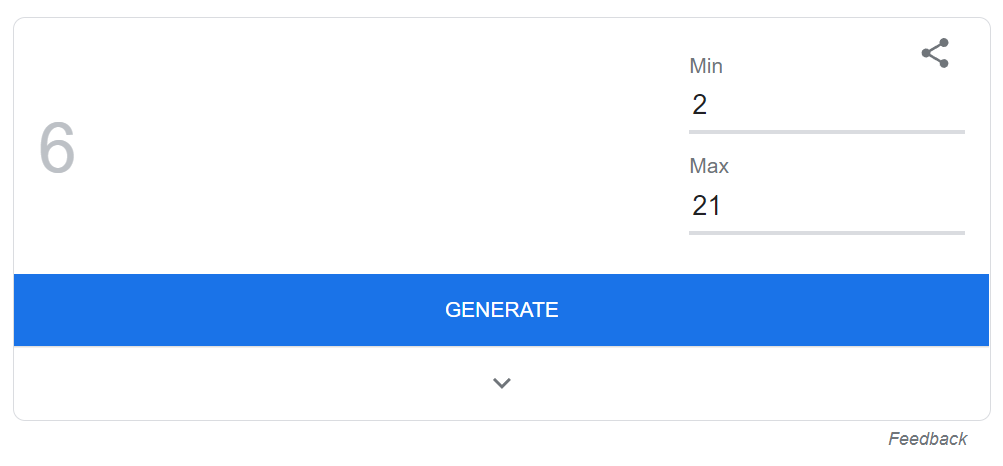Click the white strip surrounding the chevron

pyautogui.click(x=300, y=383)
